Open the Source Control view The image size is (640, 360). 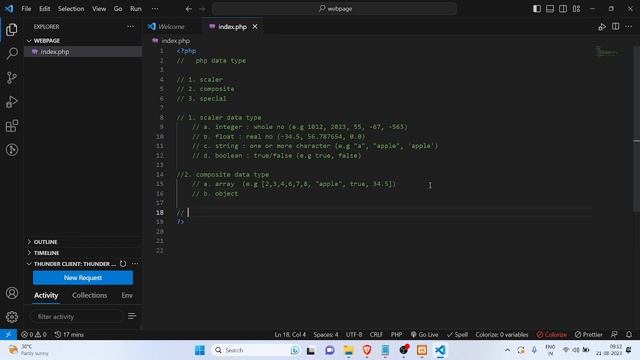pyautogui.click(x=12, y=78)
